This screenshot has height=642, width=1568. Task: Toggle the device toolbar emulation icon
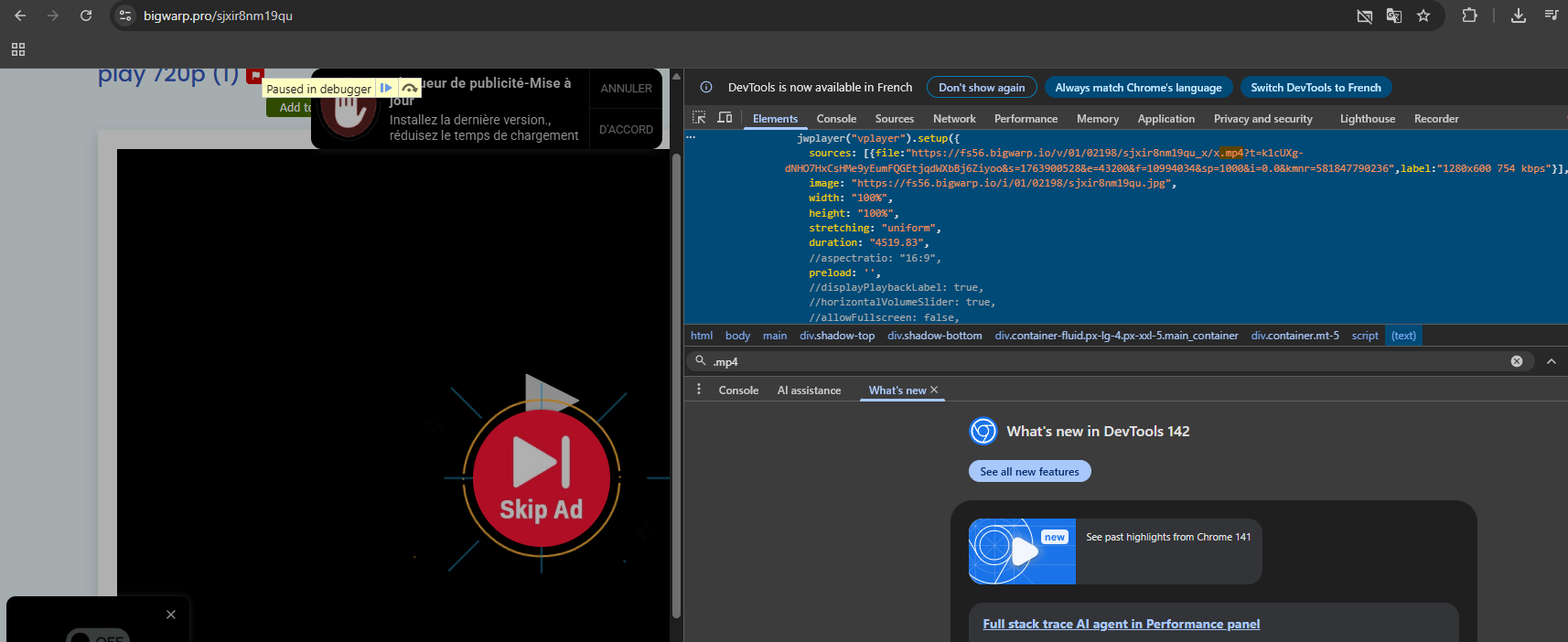[x=725, y=118]
